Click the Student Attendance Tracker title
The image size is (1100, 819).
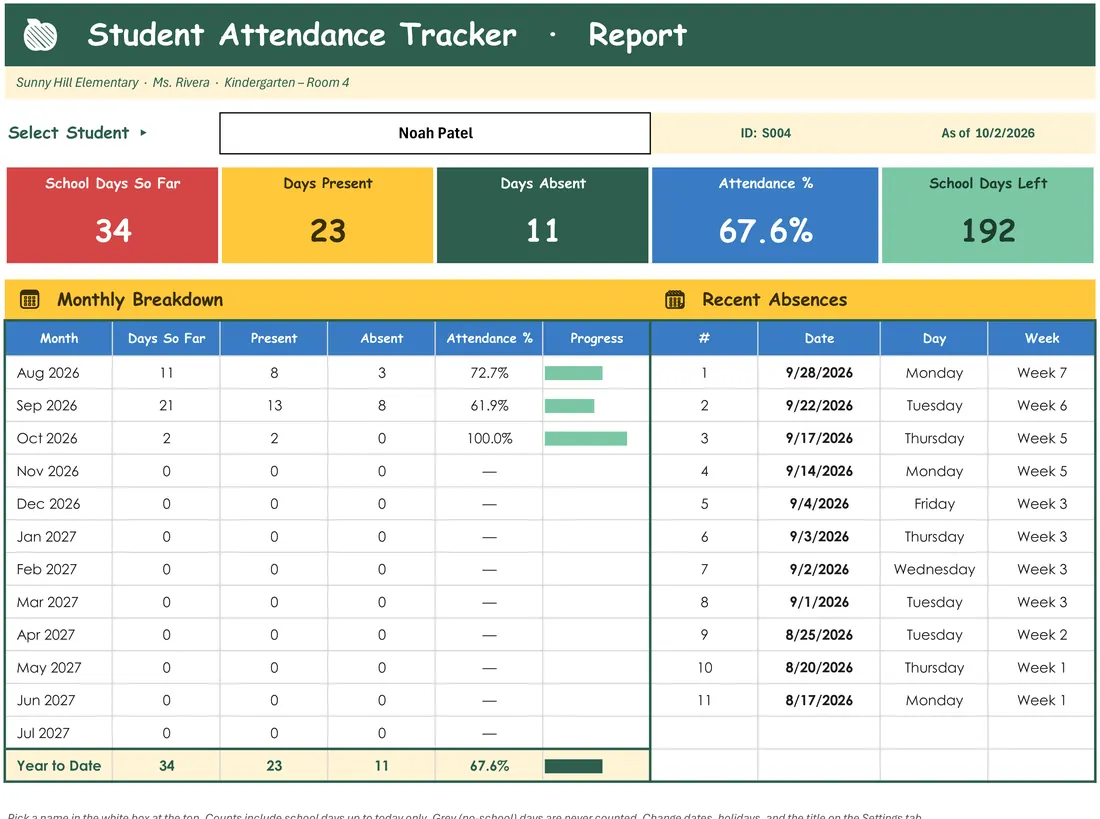coord(302,34)
